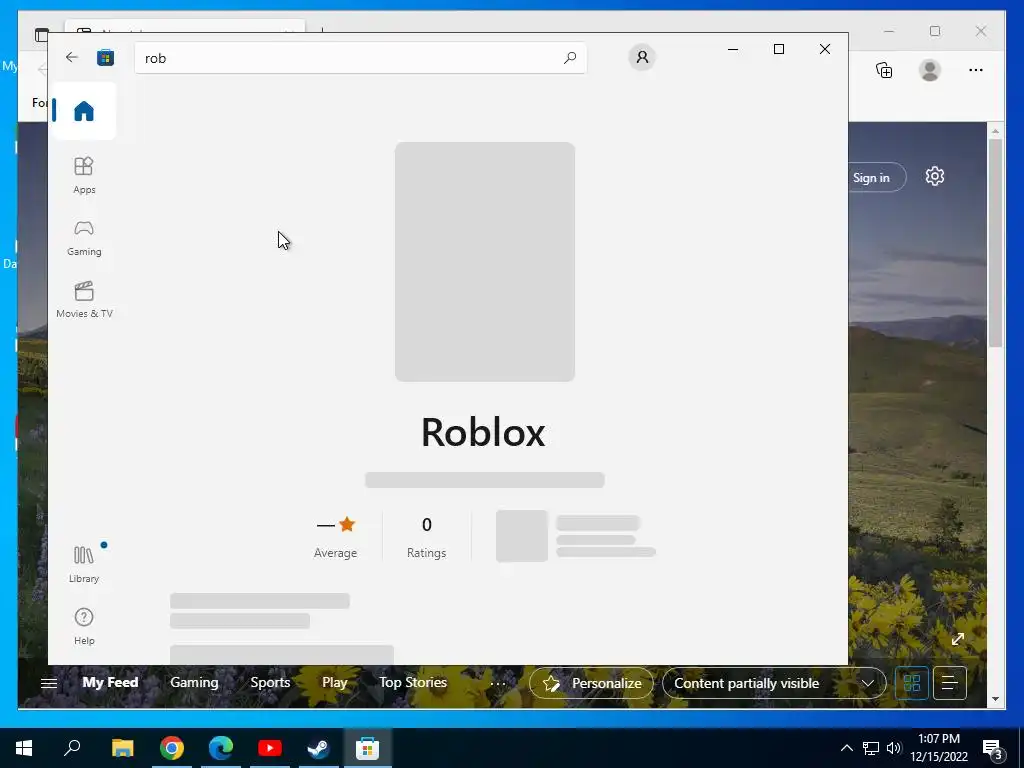1024x768 pixels.
Task: Open the Microsoft Store logo icon
Action: tap(105, 57)
